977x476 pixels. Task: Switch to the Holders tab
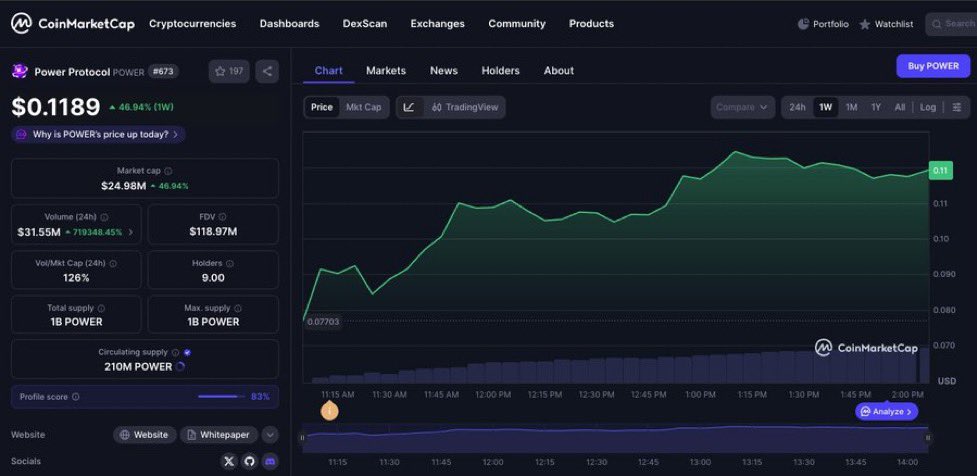(x=500, y=71)
